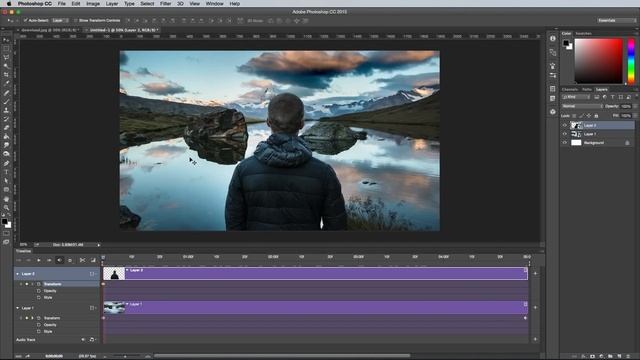
Task: Click the lock icon on the Background layer
Action: 627,143
